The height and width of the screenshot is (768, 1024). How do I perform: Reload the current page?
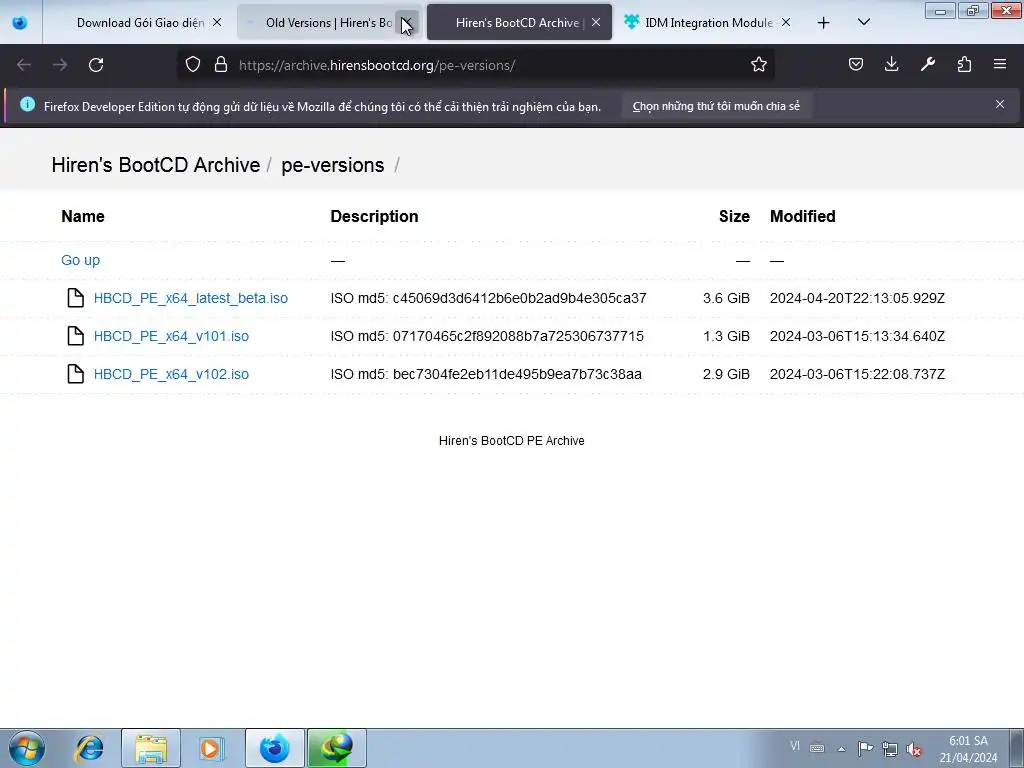[96, 65]
